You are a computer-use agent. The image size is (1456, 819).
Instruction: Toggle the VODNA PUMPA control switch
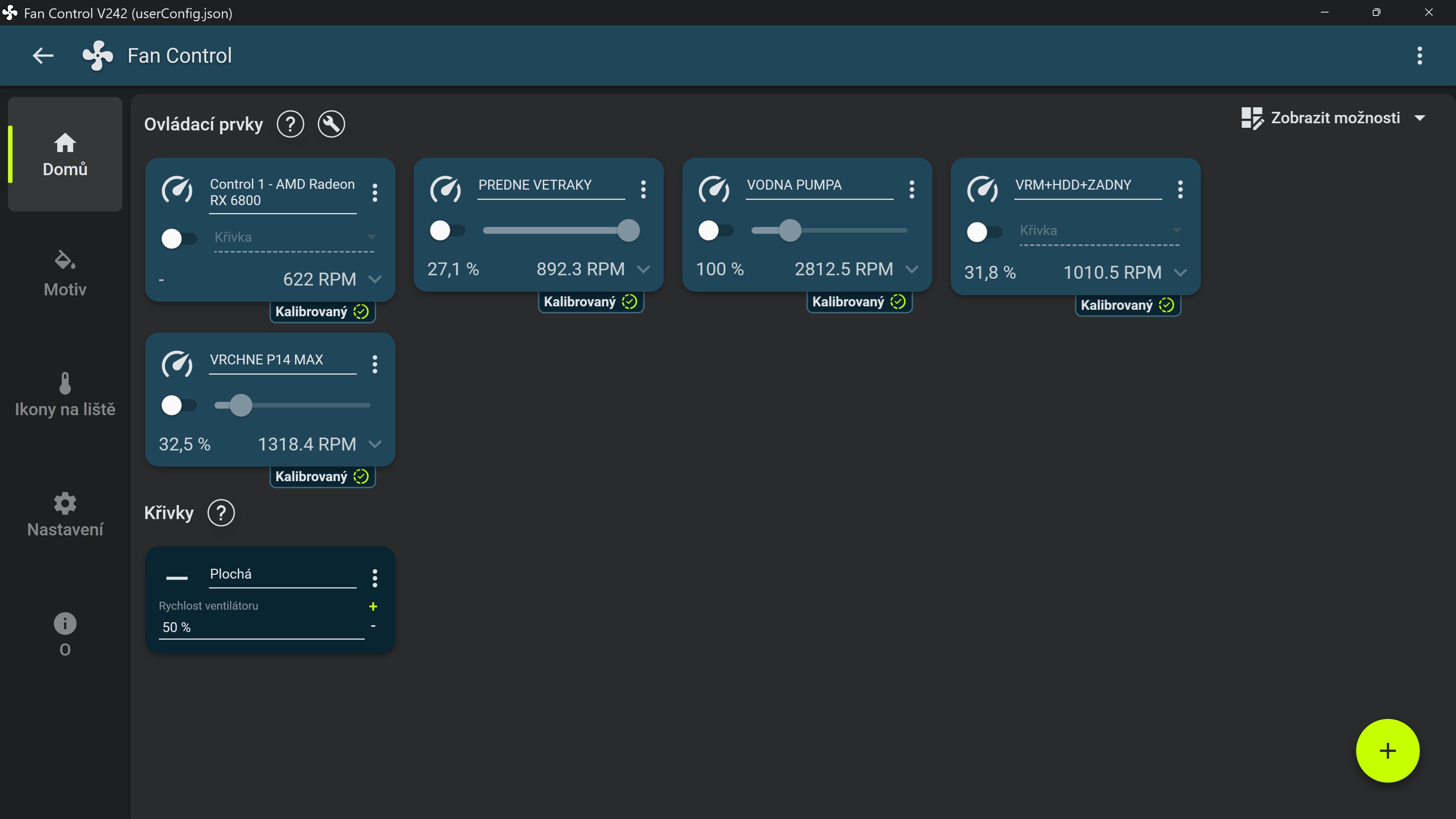point(715,231)
